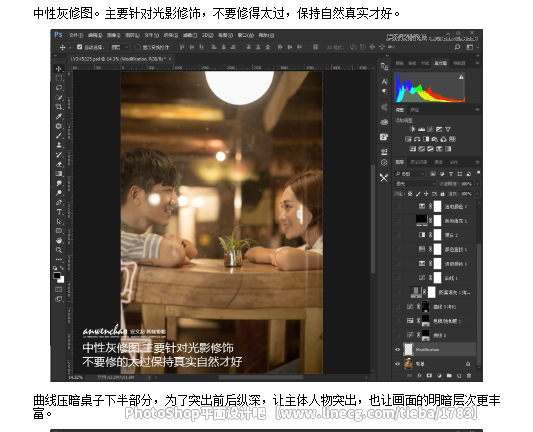This screenshot has width=533, height=432.
Task: Enable the 显示变换控件 checkbox
Action: tap(138, 47)
